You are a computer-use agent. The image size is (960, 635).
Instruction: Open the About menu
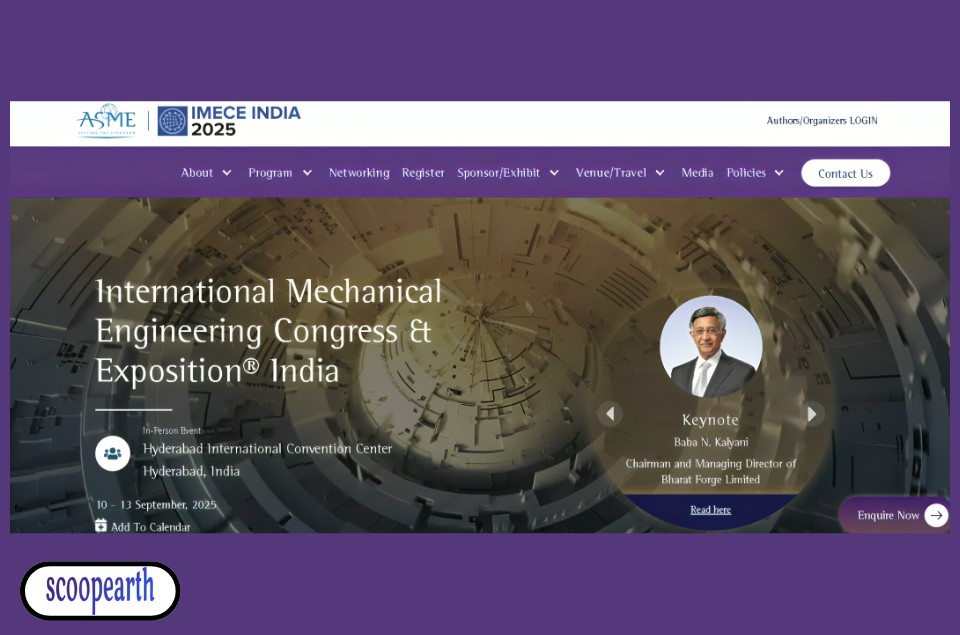tap(197, 173)
